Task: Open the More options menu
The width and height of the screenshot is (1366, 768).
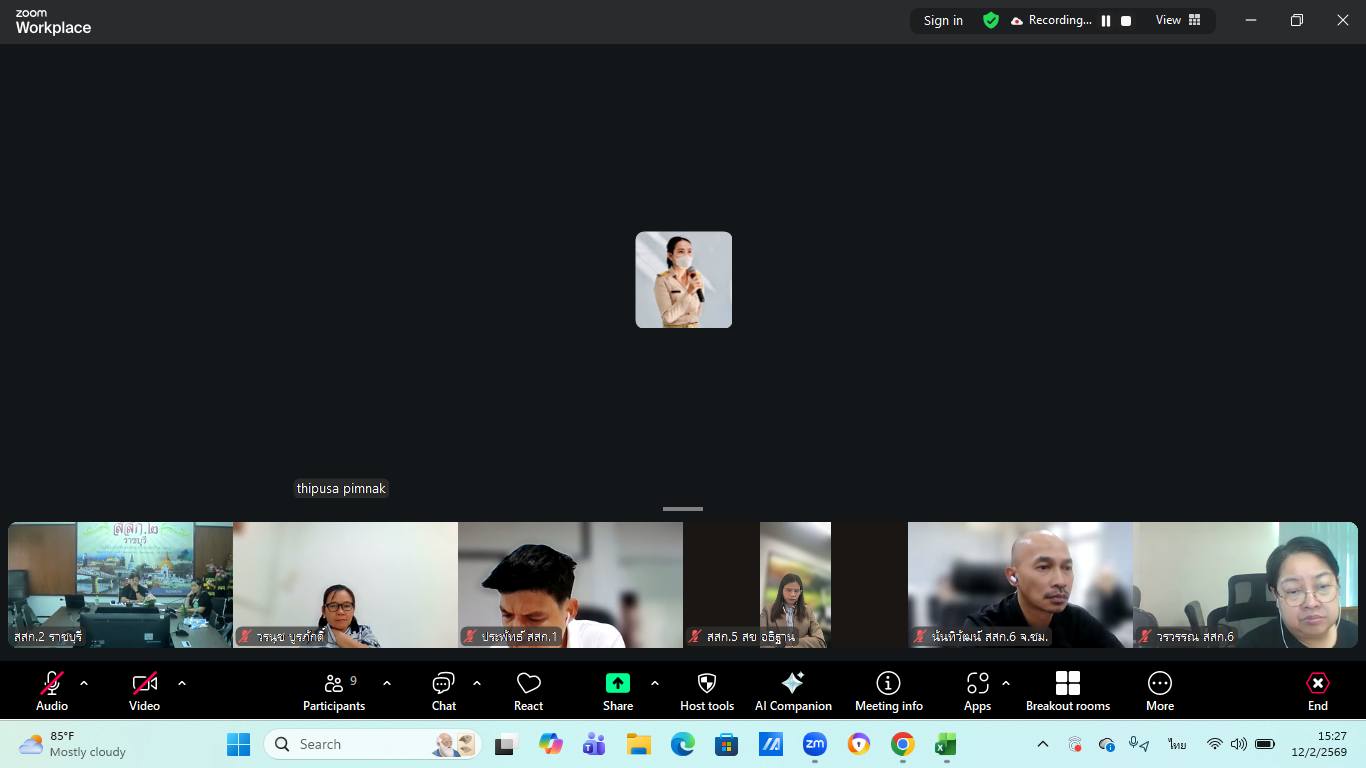Action: (1159, 691)
